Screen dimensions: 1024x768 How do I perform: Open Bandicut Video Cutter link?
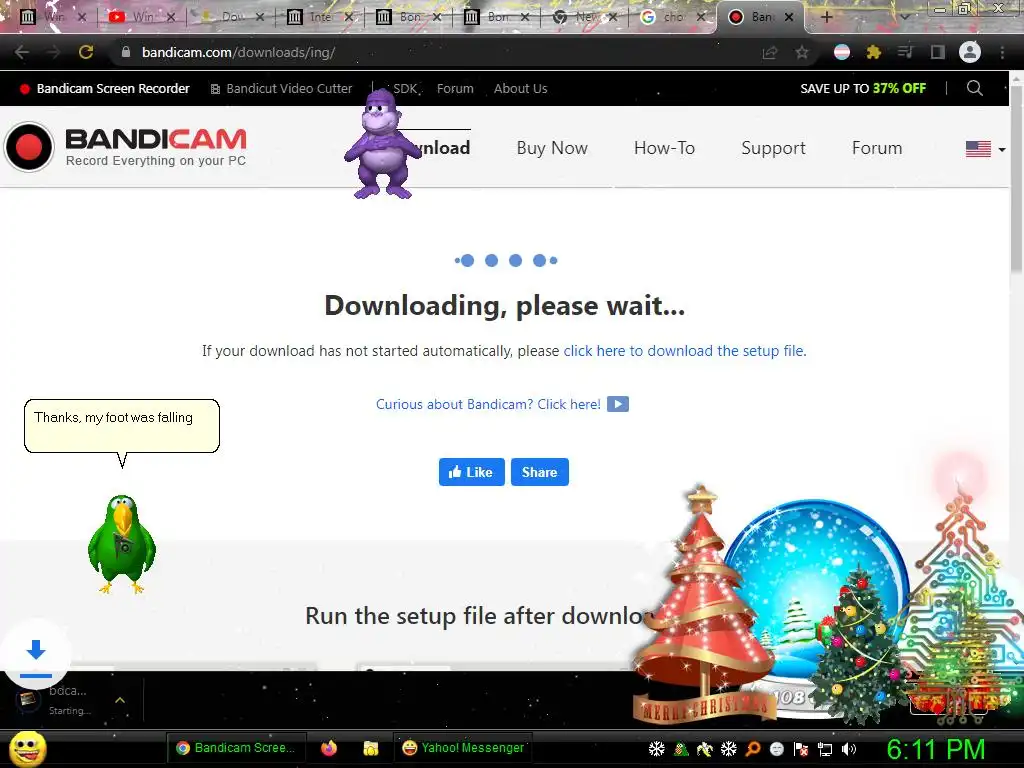281,88
